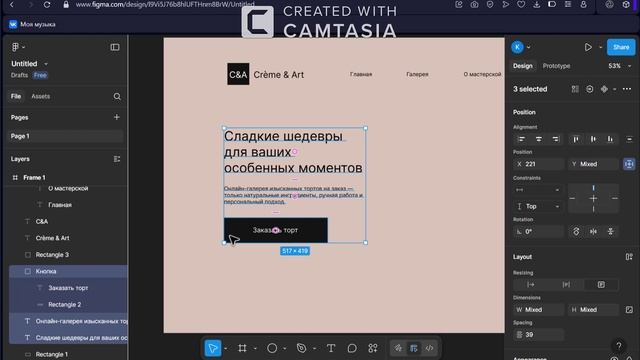This screenshot has height=360, width=640.
Task: Reload the page in the browser
Action: tap(47, 5)
